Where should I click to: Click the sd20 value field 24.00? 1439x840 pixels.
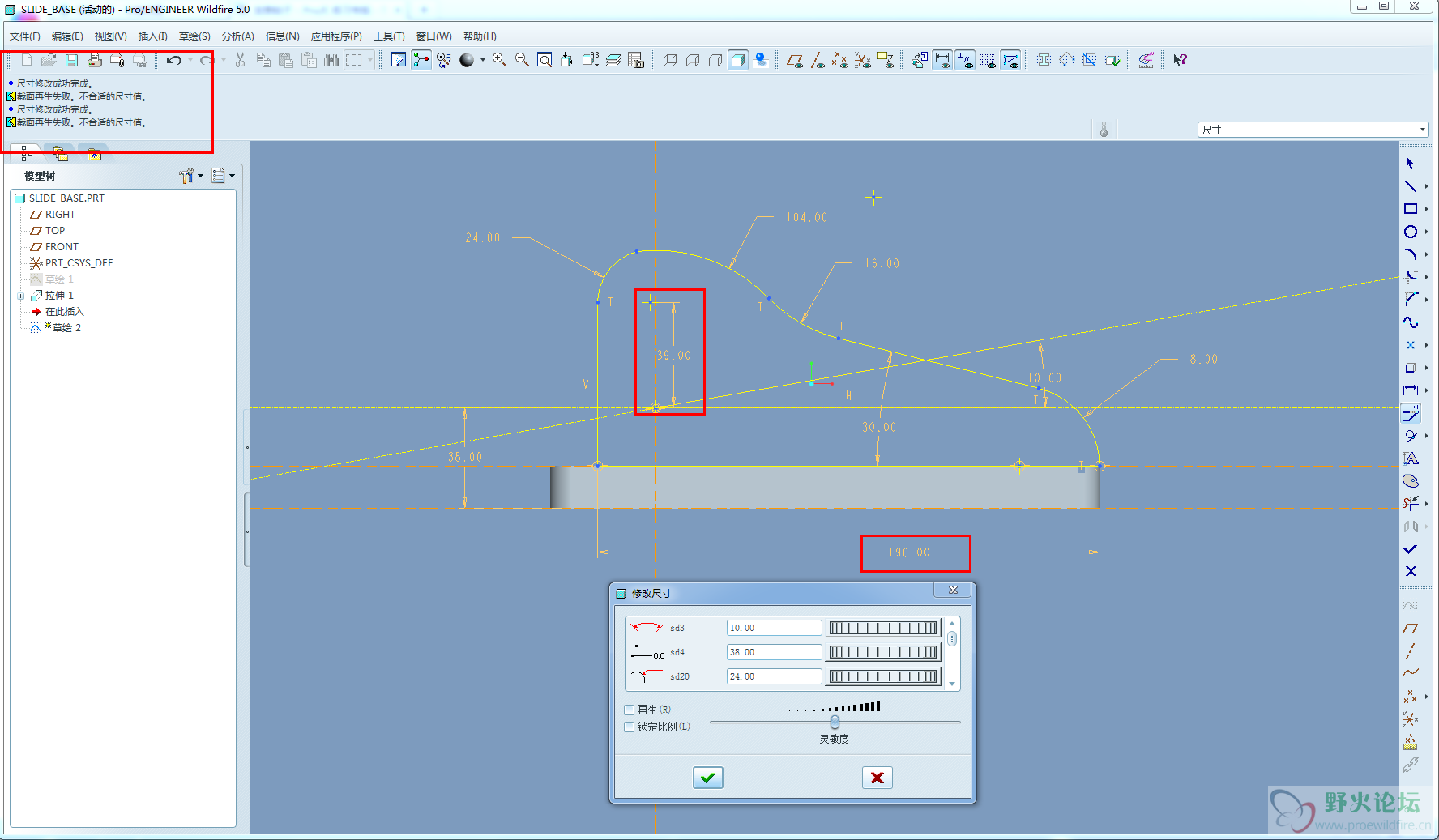point(774,676)
